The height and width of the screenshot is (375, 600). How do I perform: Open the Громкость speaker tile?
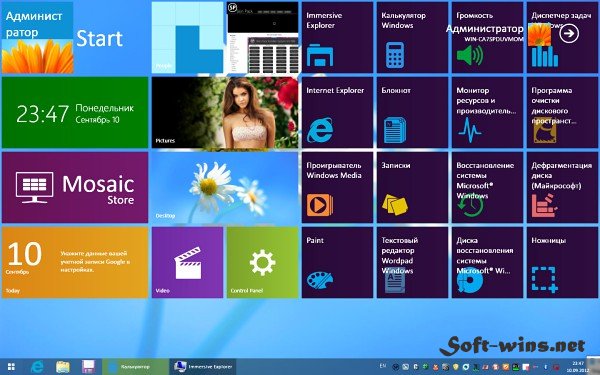point(487,37)
